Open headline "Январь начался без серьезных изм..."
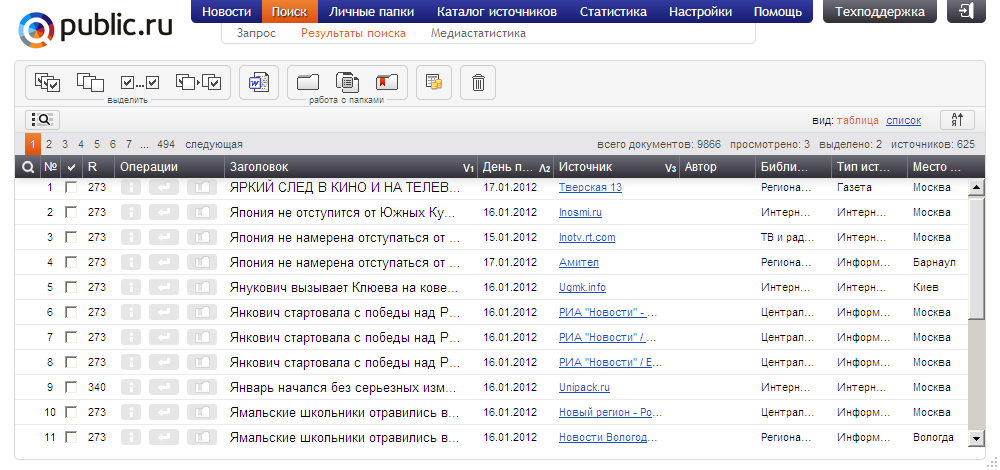 (343, 387)
